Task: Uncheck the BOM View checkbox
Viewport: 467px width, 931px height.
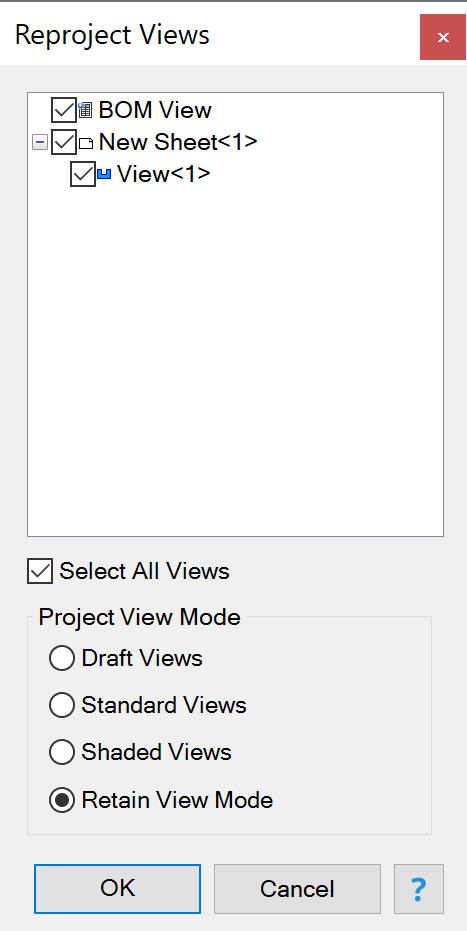Action: tap(64, 110)
